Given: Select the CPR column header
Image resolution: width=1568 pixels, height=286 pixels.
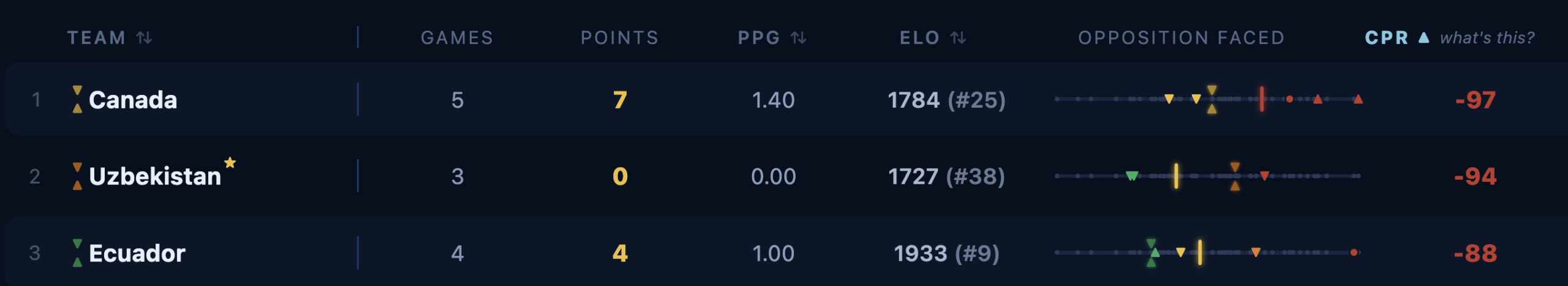Looking at the screenshot, I should (x=1387, y=38).
